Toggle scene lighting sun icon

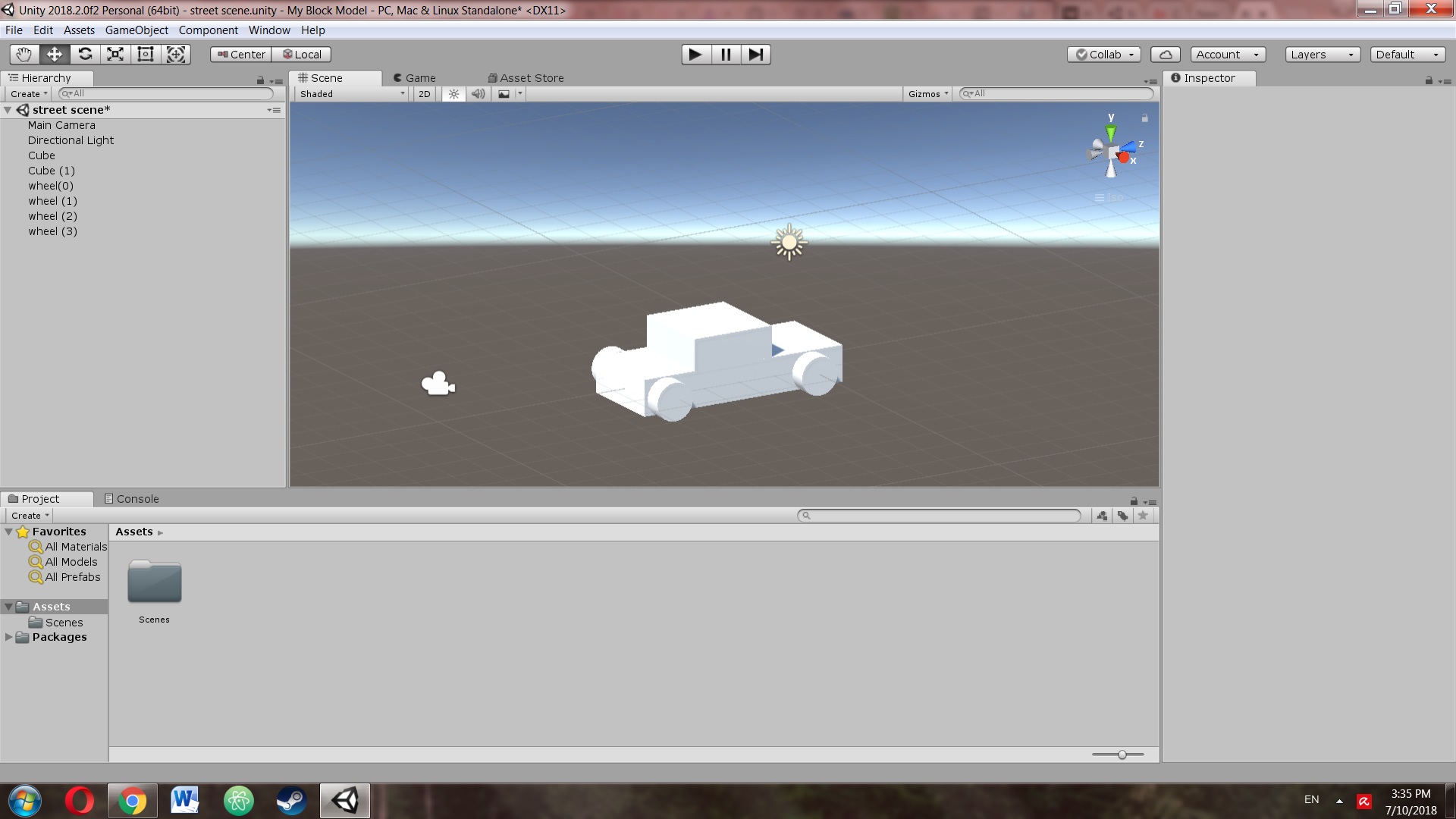453,94
